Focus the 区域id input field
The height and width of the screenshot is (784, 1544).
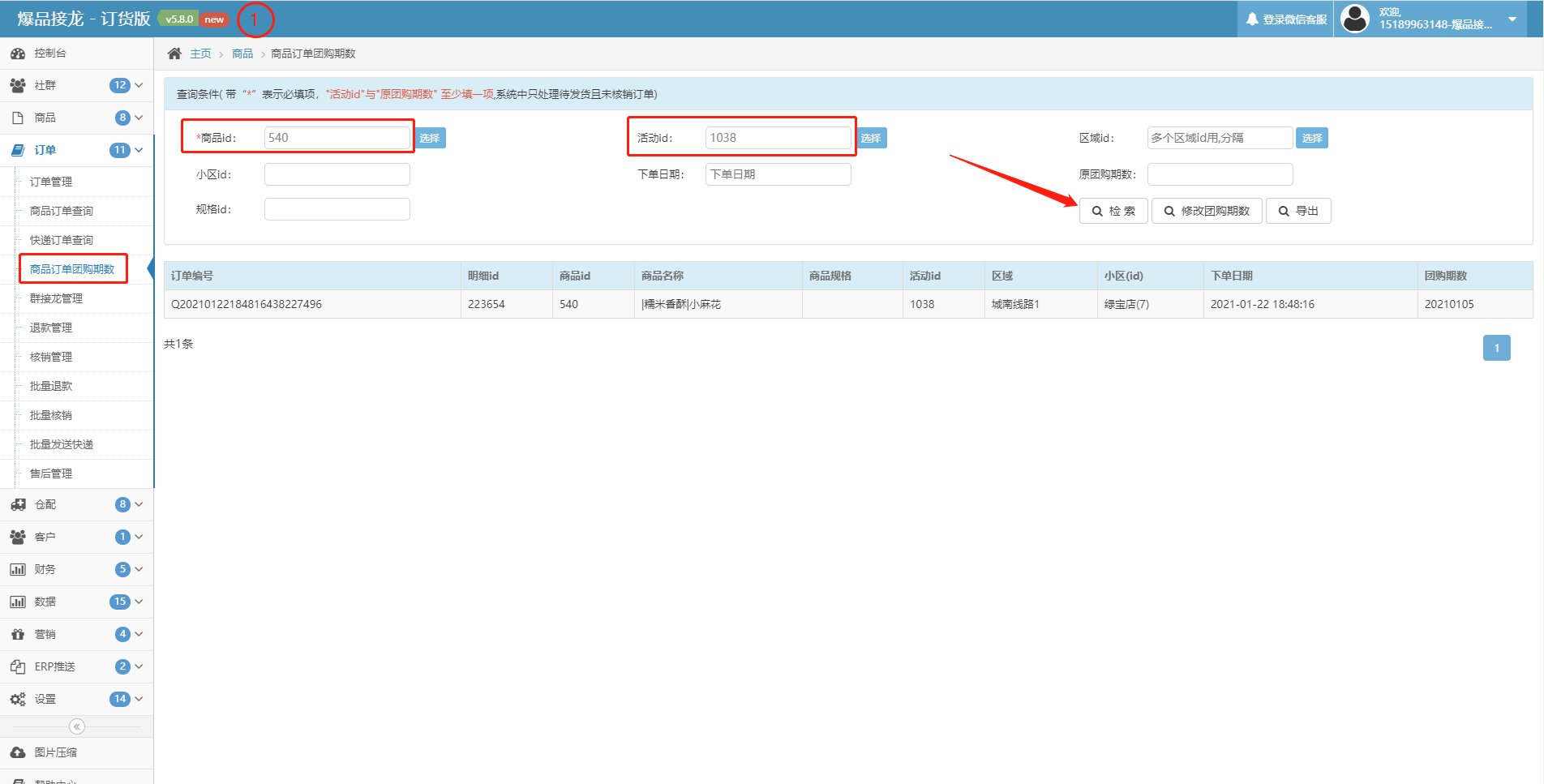coord(1220,138)
